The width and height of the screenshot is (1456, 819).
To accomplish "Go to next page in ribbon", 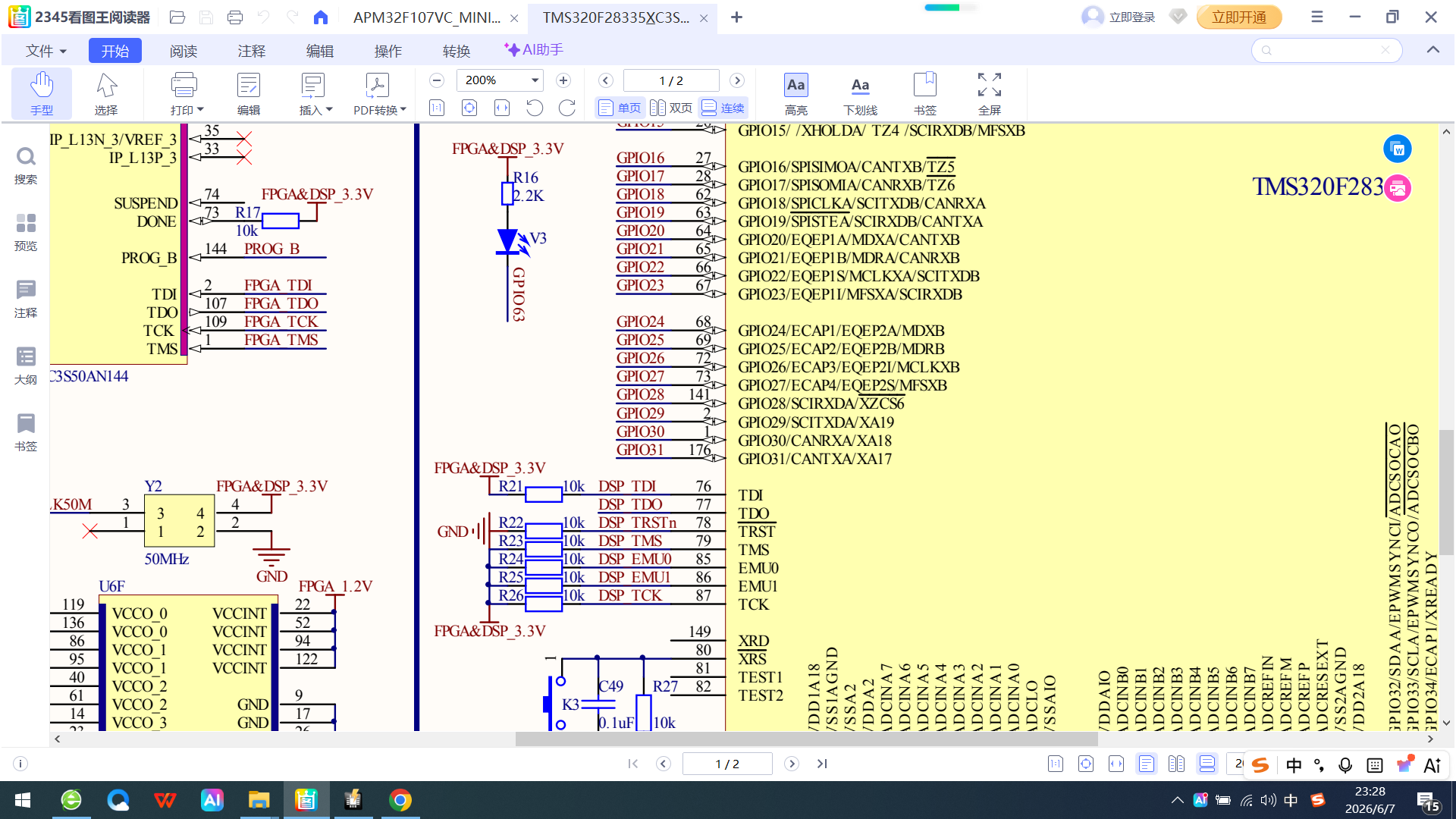I will coord(737,80).
